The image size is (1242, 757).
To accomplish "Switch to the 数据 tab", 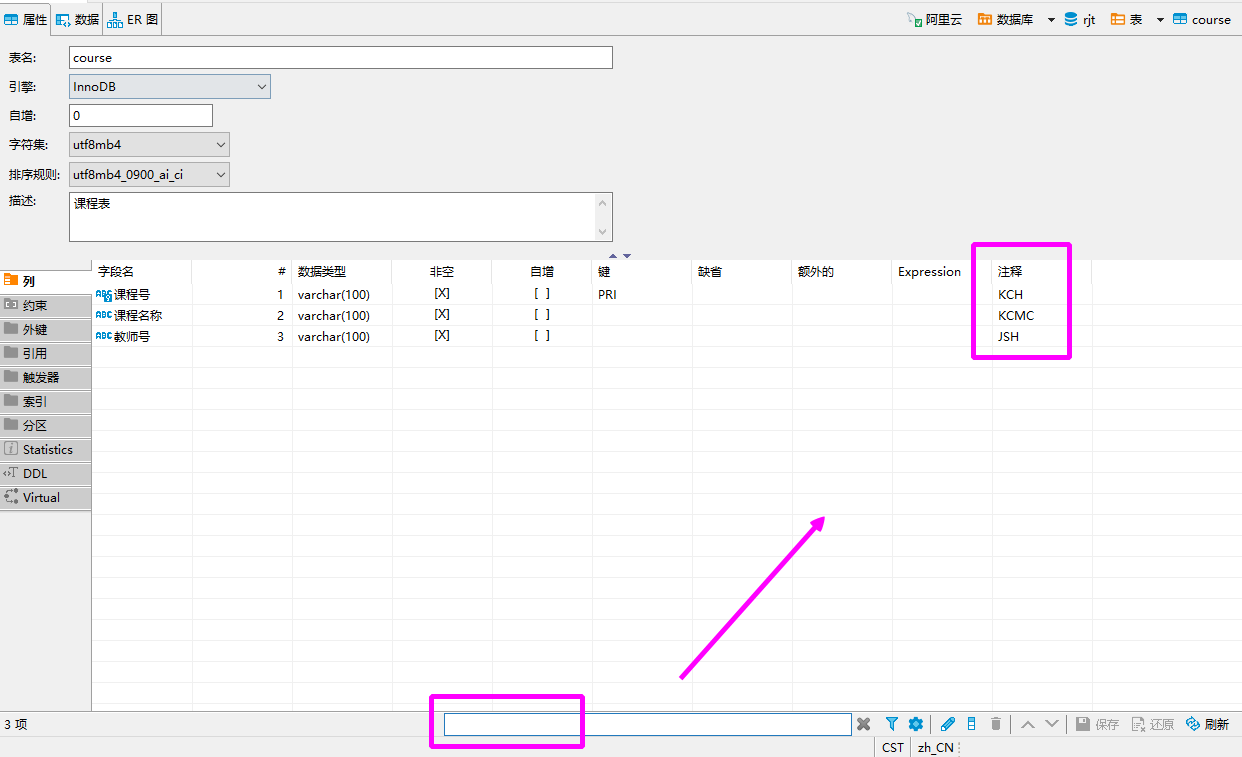I will point(78,19).
